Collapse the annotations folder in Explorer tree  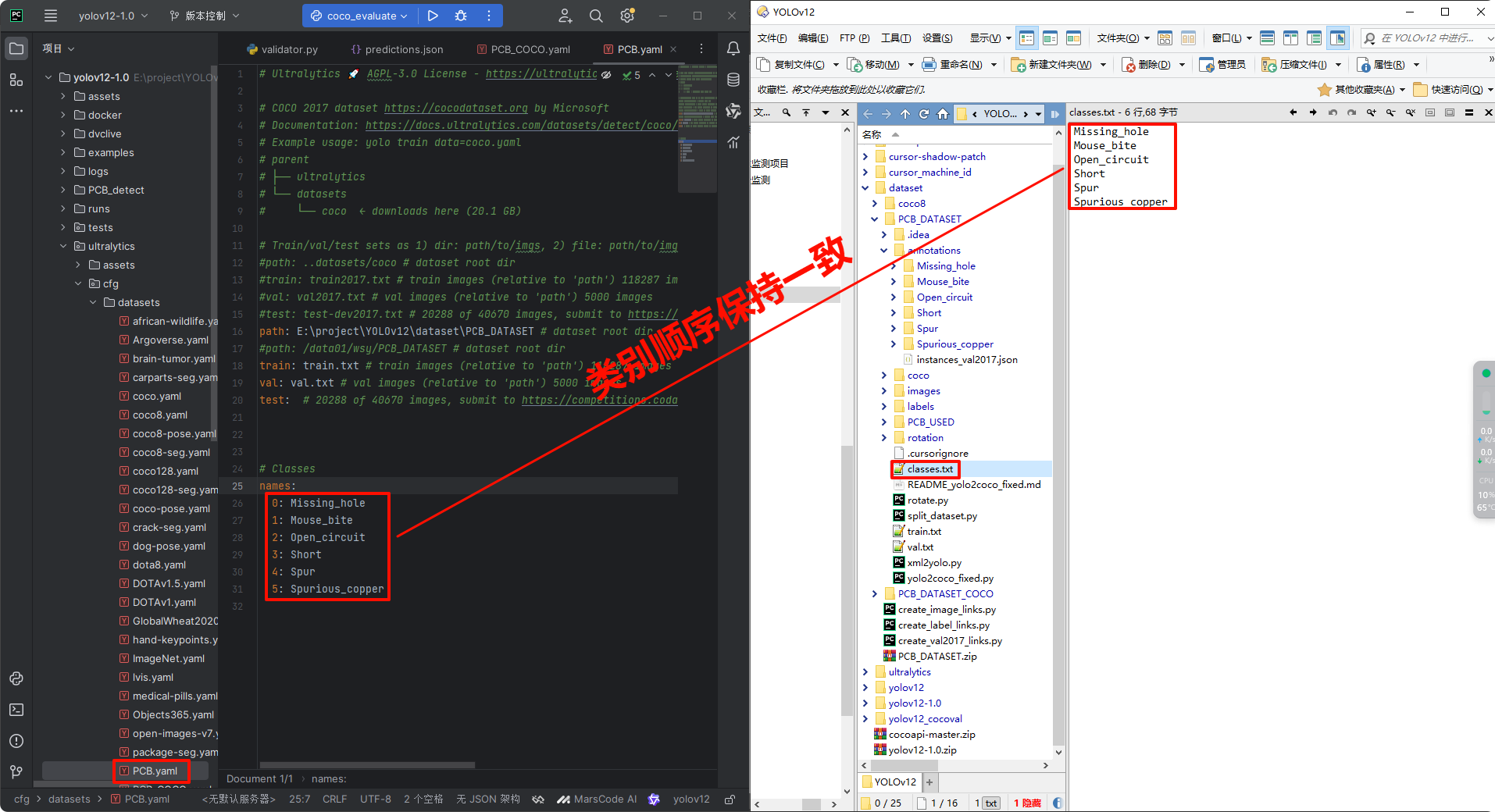coord(883,250)
